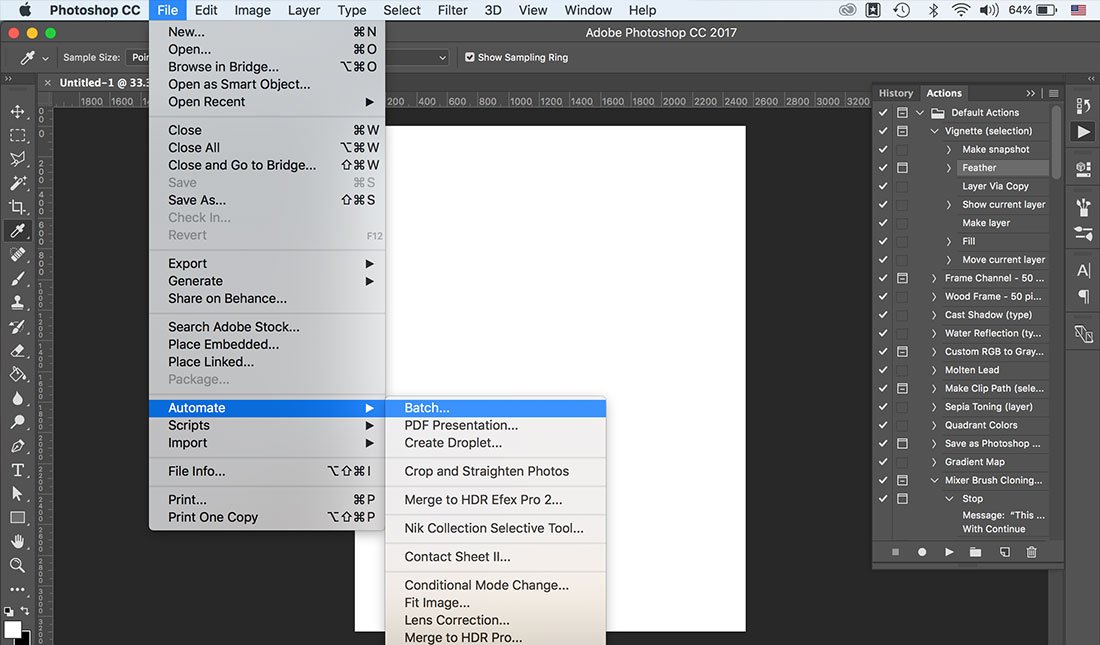Expand the Sepia Toning (layer) action

[x=935, y=407]
